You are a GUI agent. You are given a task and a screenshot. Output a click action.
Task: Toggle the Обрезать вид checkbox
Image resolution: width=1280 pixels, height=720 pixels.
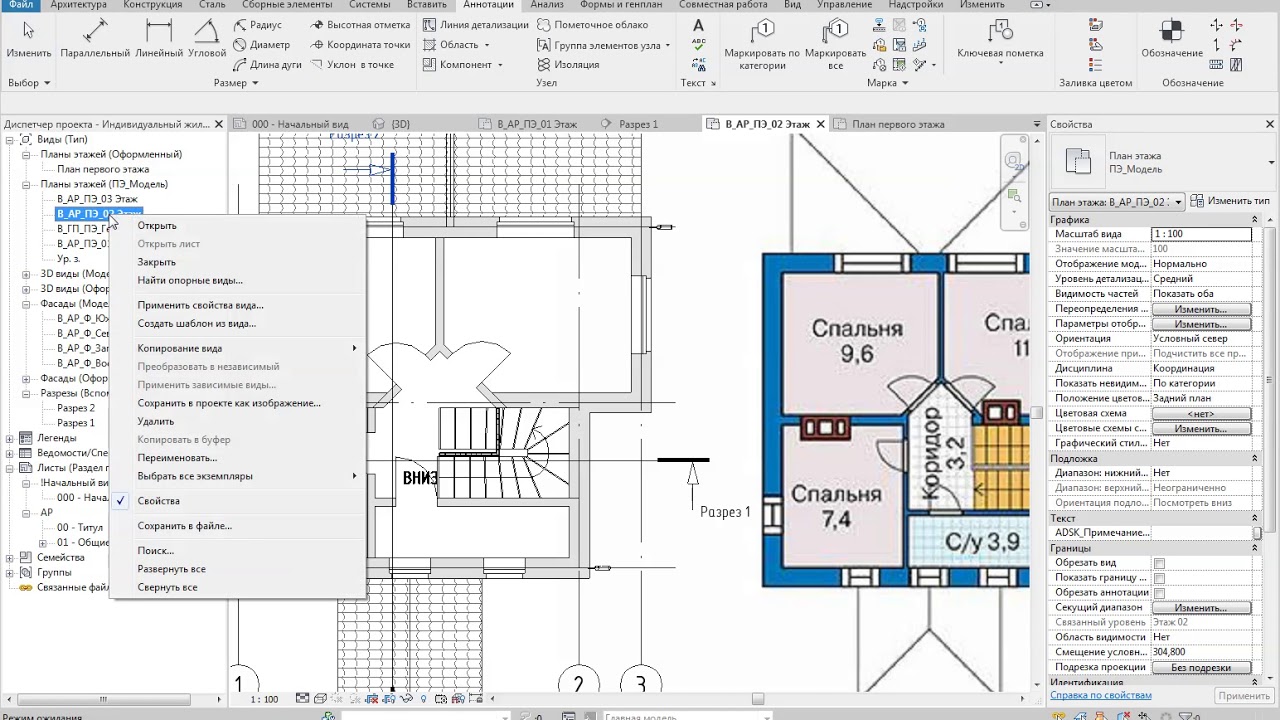1159,563
